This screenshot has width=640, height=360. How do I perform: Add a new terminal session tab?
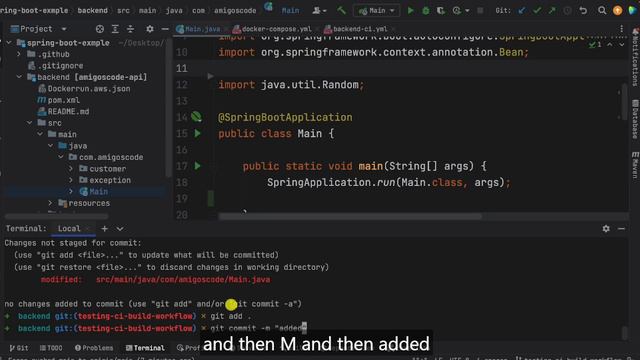(104, 229)
